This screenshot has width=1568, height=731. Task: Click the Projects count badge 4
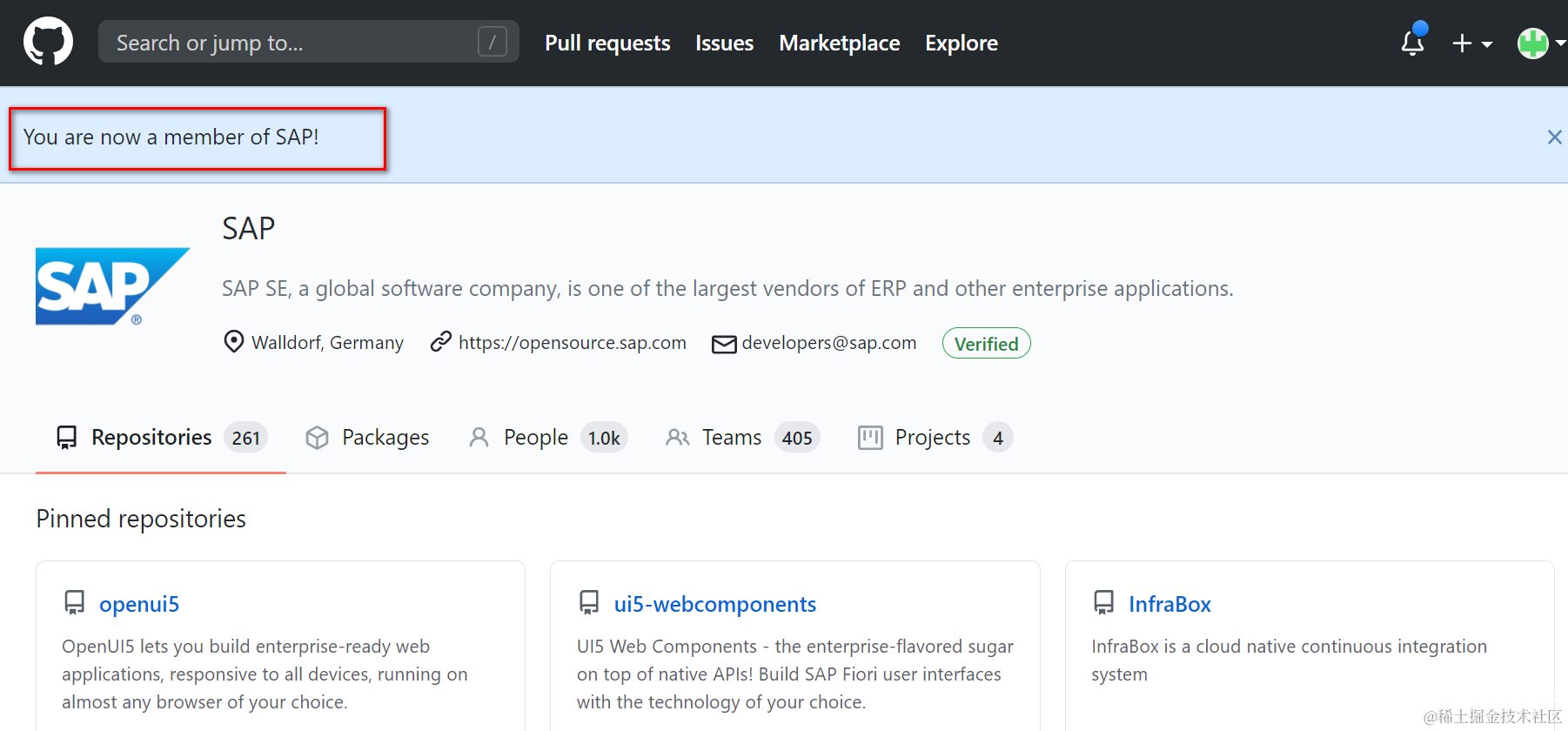[x=998, y=438]
